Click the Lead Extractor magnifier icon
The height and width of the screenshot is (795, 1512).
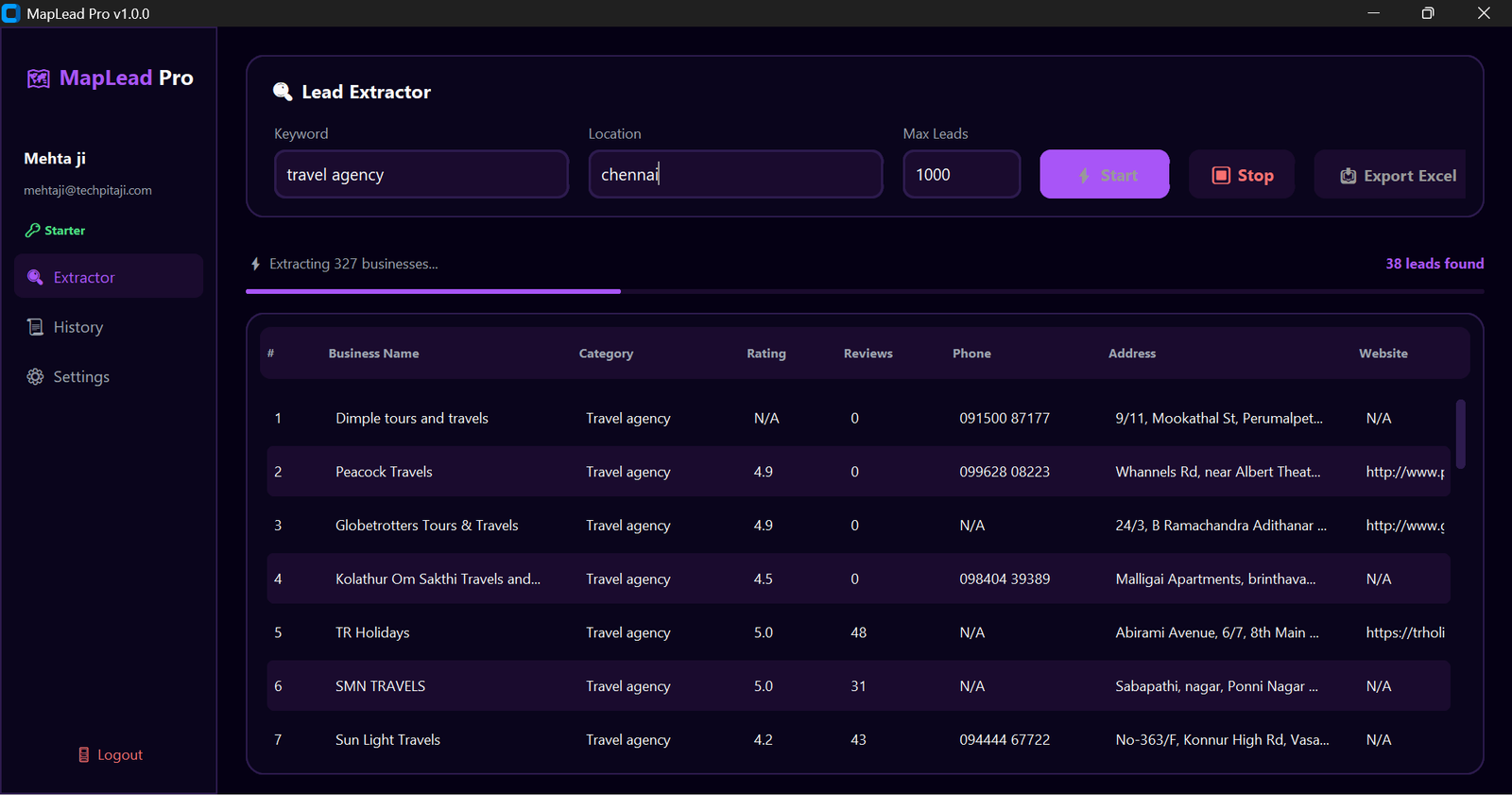(283, 92)
